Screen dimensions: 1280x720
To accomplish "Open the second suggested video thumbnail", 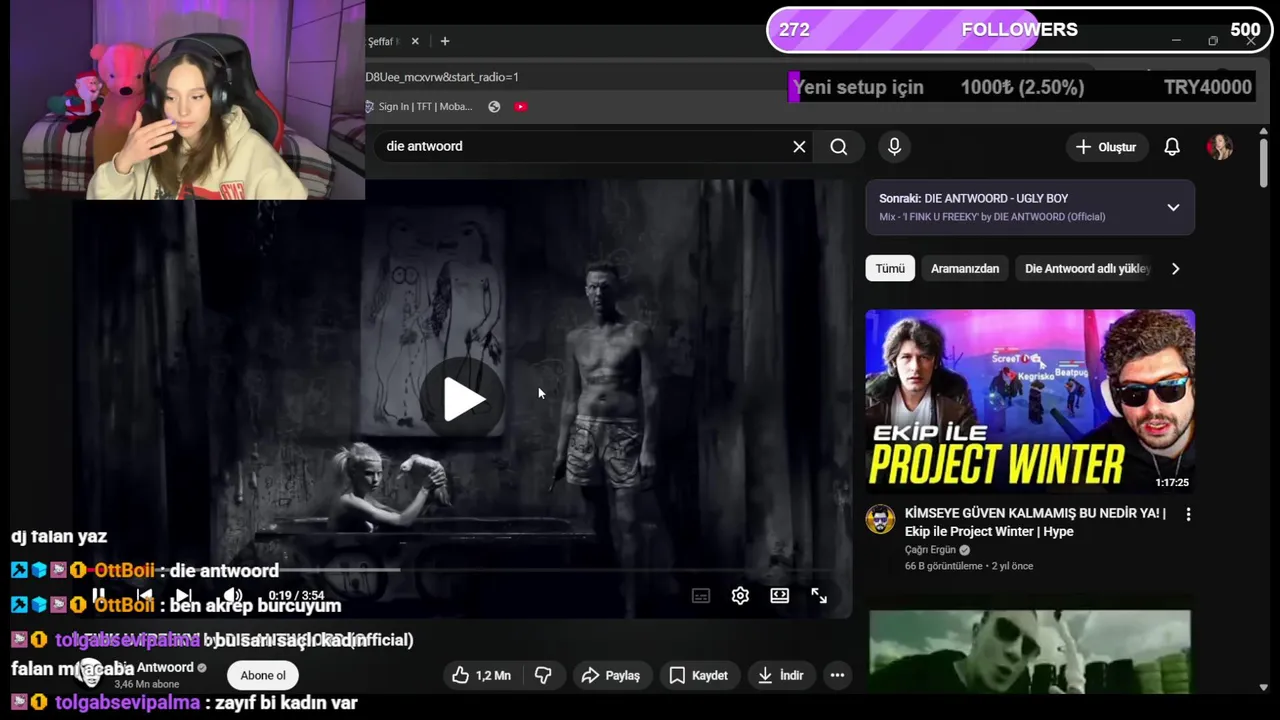I will click(x=1030, y=652).
